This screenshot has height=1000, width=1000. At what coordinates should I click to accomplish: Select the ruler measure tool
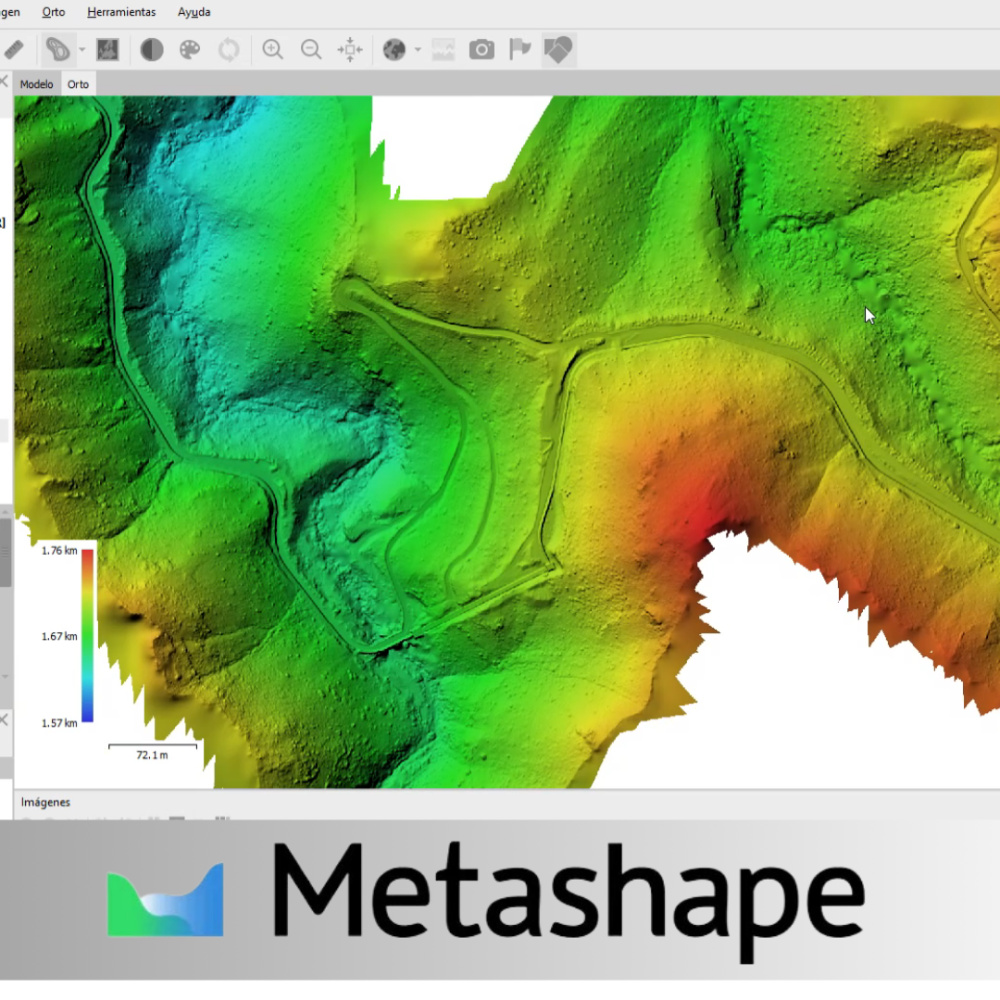click(x=13, y=50)
